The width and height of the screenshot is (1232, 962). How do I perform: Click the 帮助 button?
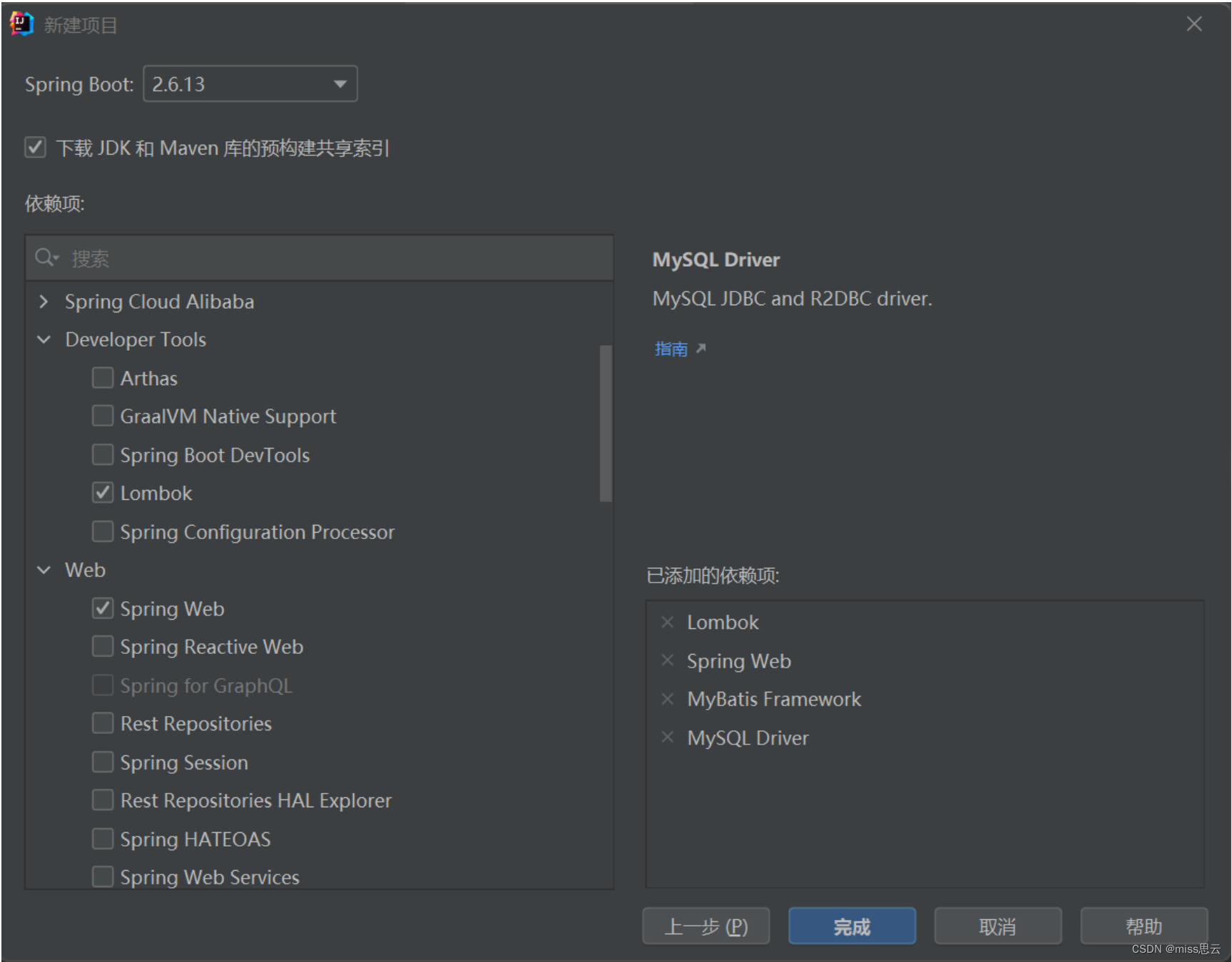click(1144, 926)
